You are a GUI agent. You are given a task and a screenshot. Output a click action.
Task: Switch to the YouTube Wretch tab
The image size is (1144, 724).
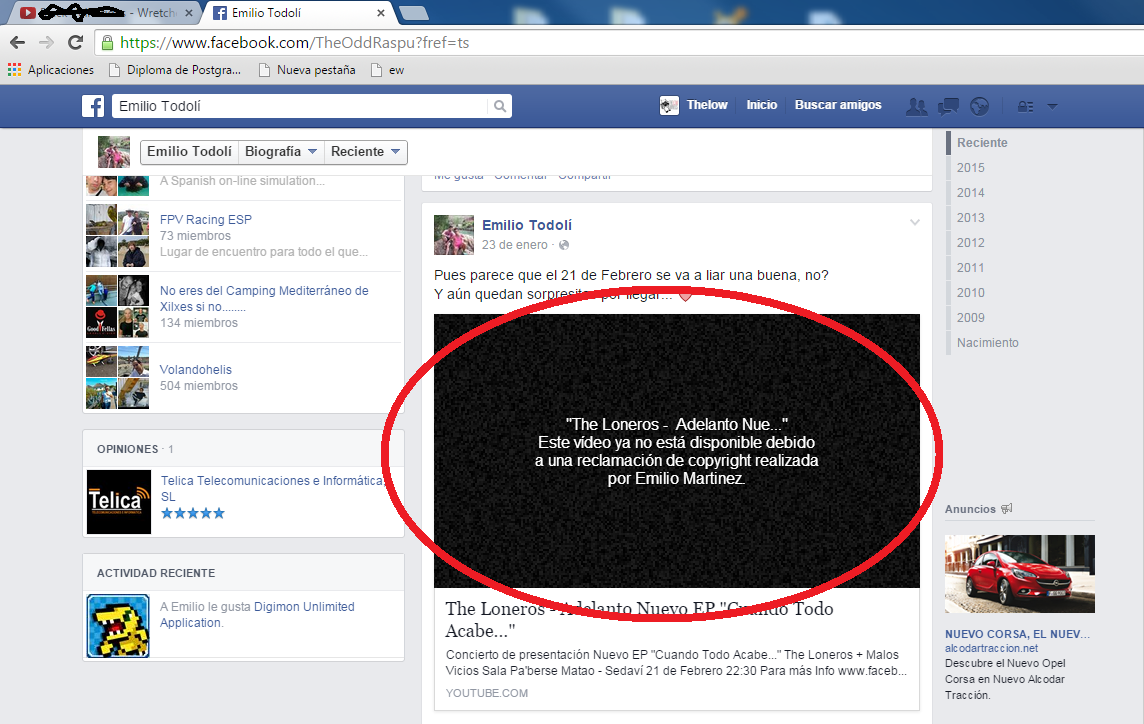(x=107, y=13)
